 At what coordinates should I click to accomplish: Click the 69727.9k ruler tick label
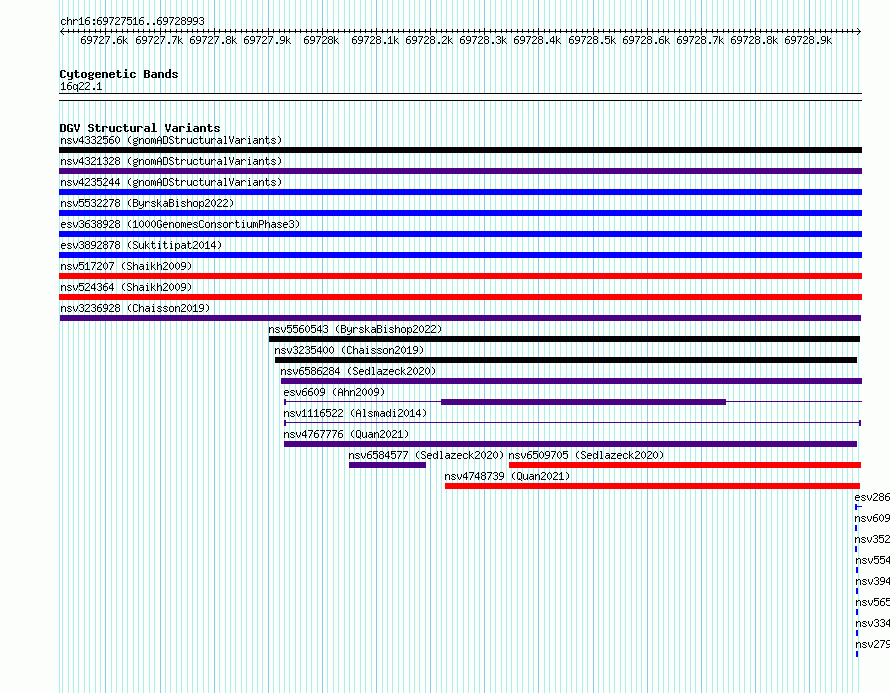click(x=267, y=40)
